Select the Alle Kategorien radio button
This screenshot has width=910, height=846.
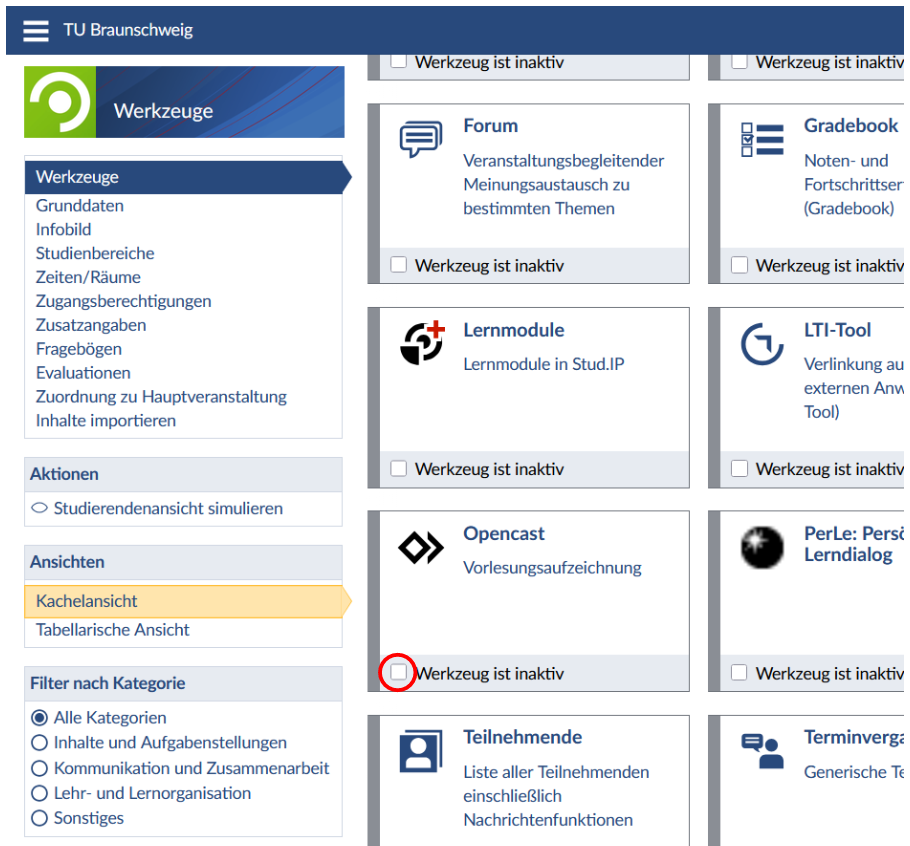(39, 718)
